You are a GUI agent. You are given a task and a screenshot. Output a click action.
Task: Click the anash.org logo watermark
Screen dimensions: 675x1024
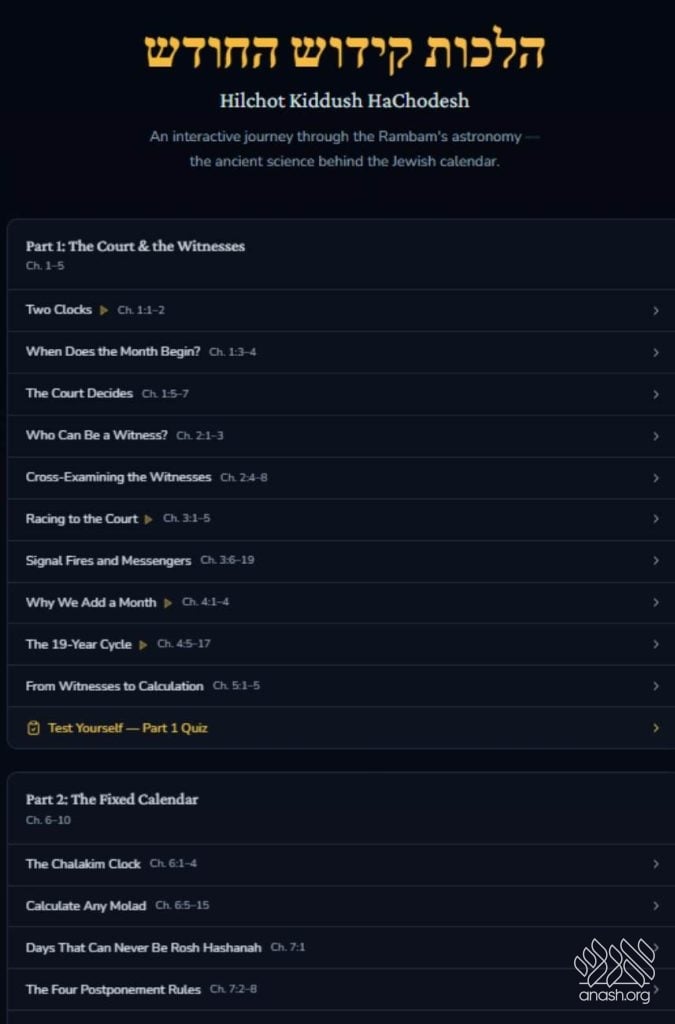612,970
